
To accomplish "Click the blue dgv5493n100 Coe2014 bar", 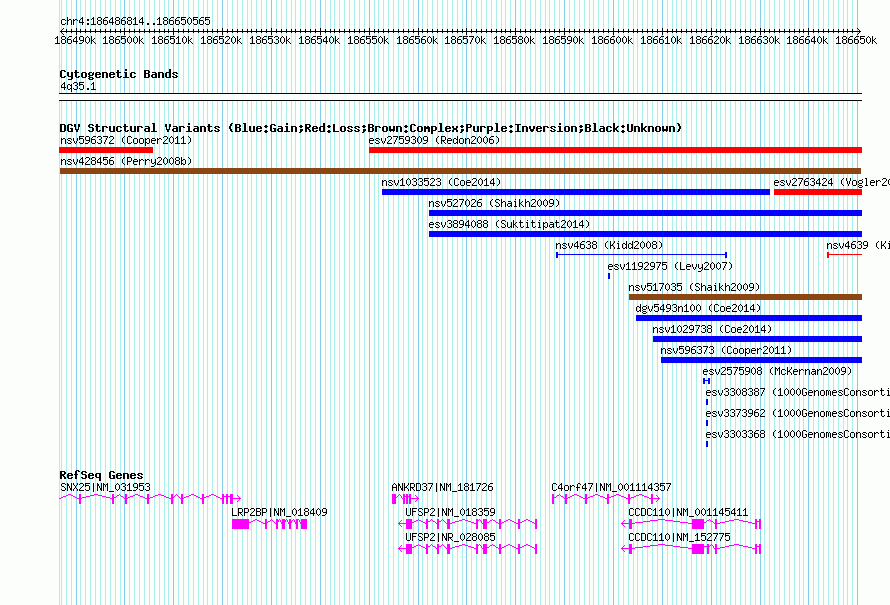I will pos(749,318).
